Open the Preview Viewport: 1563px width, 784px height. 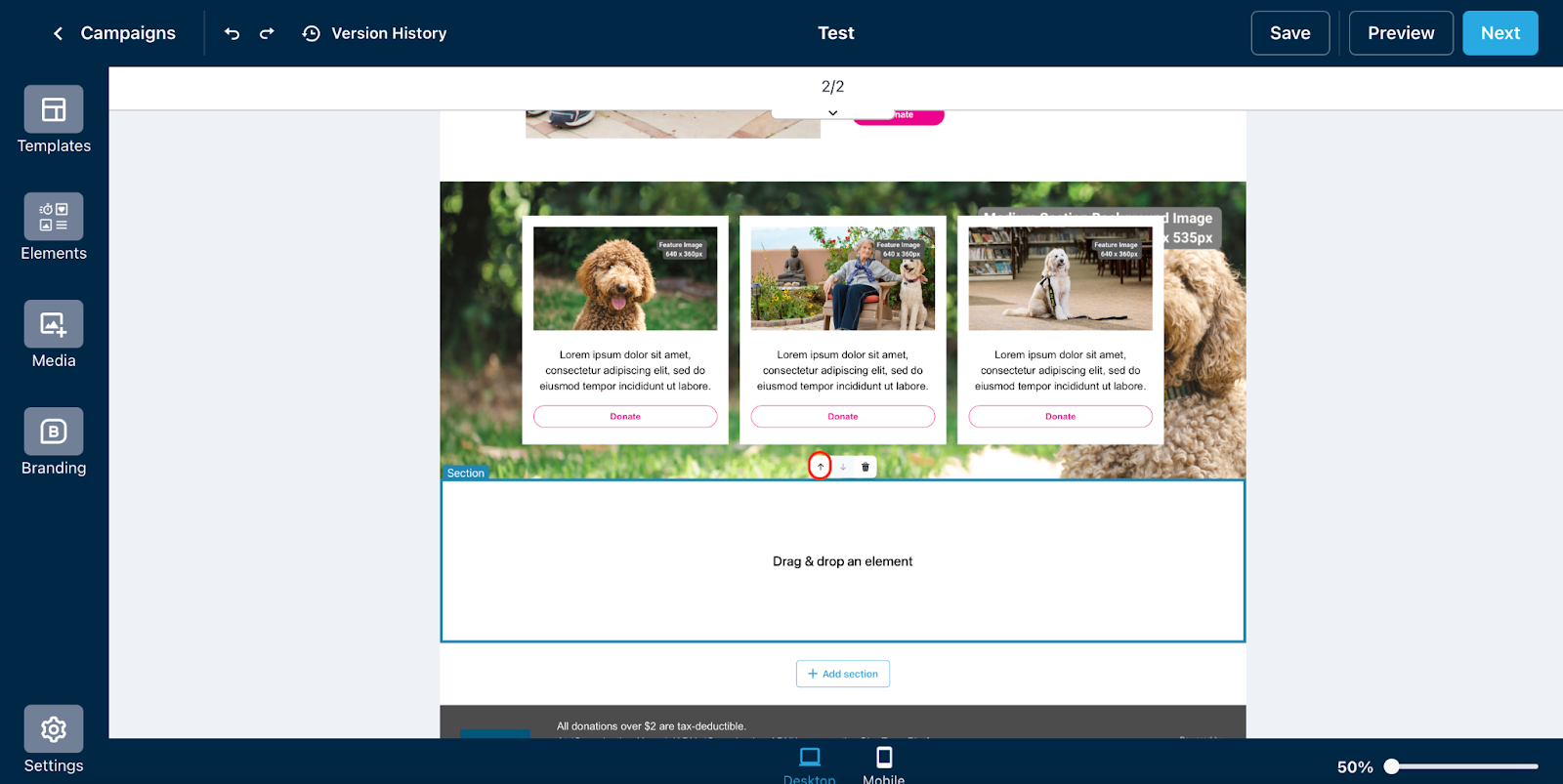[1401, 33]
